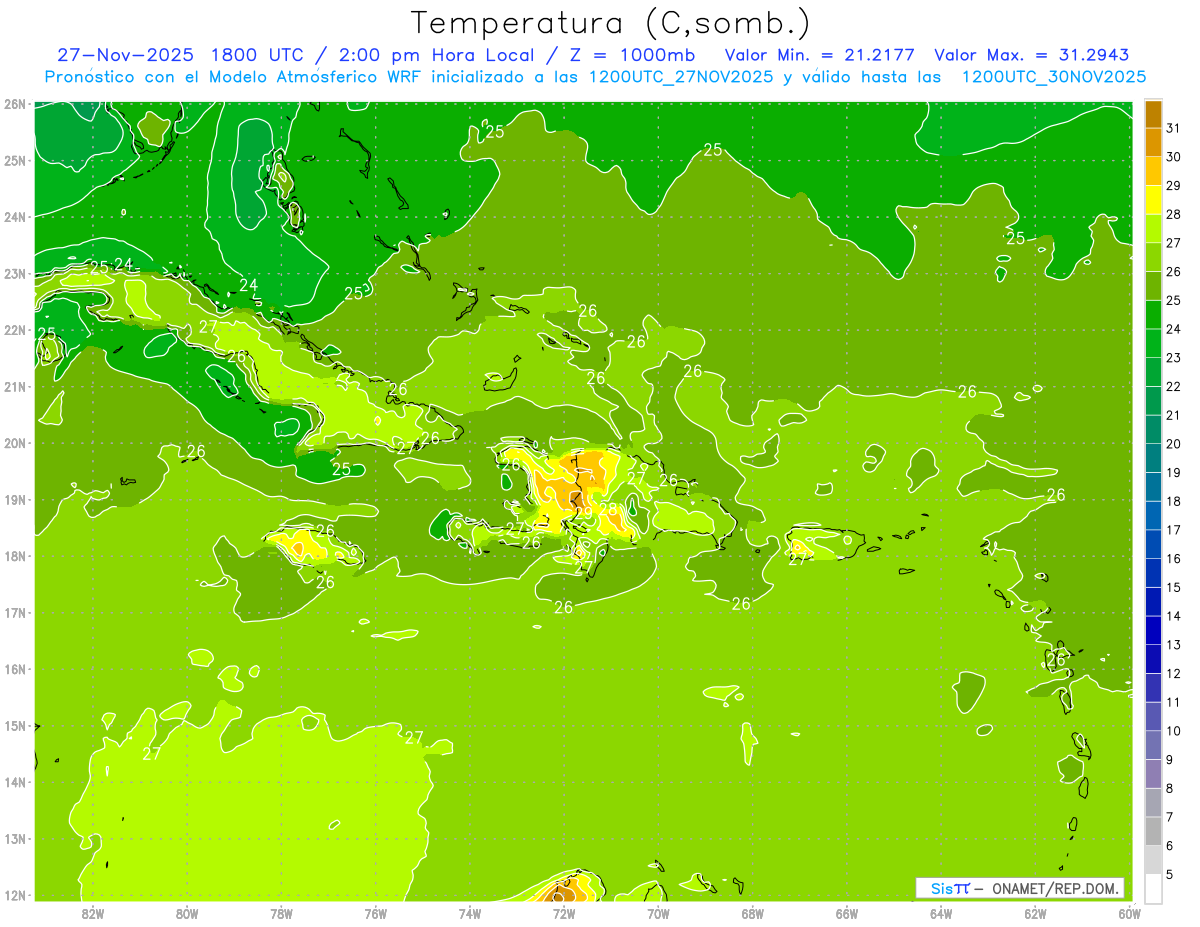Click the "15N" latitude axis label
This screenshot has height=927, width=1200.
[x=14, y=726]
